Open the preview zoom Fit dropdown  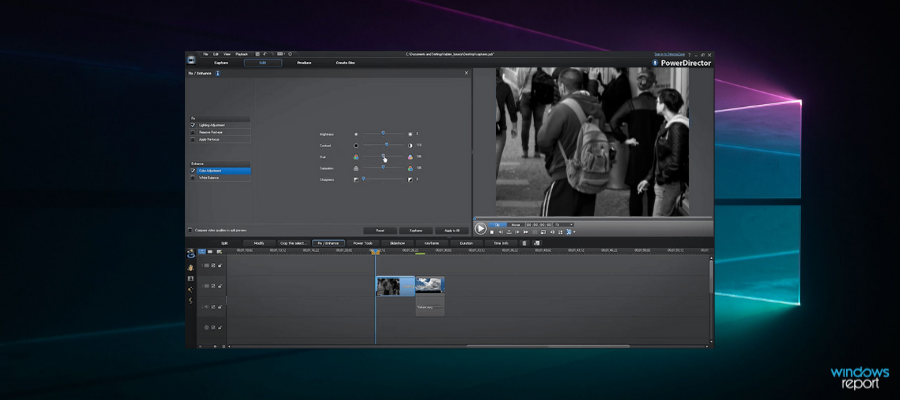pyautogui.click(x=563, y=224)
